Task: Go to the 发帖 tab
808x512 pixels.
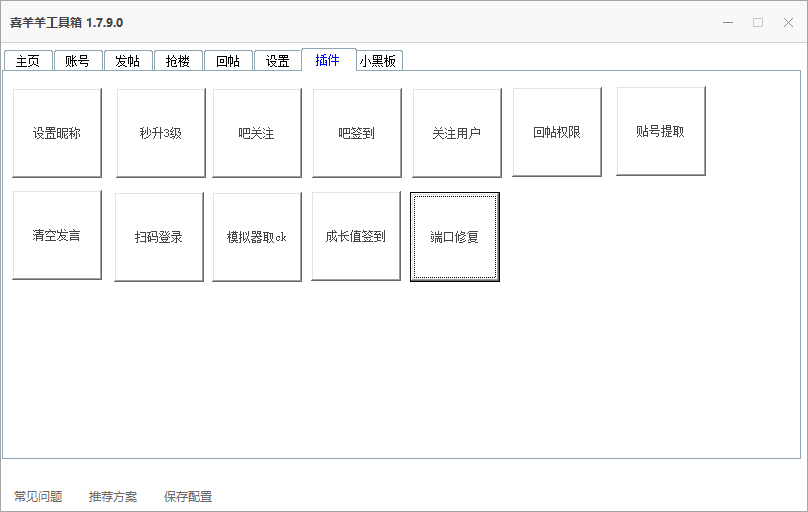Action: [x=127, y=61]
